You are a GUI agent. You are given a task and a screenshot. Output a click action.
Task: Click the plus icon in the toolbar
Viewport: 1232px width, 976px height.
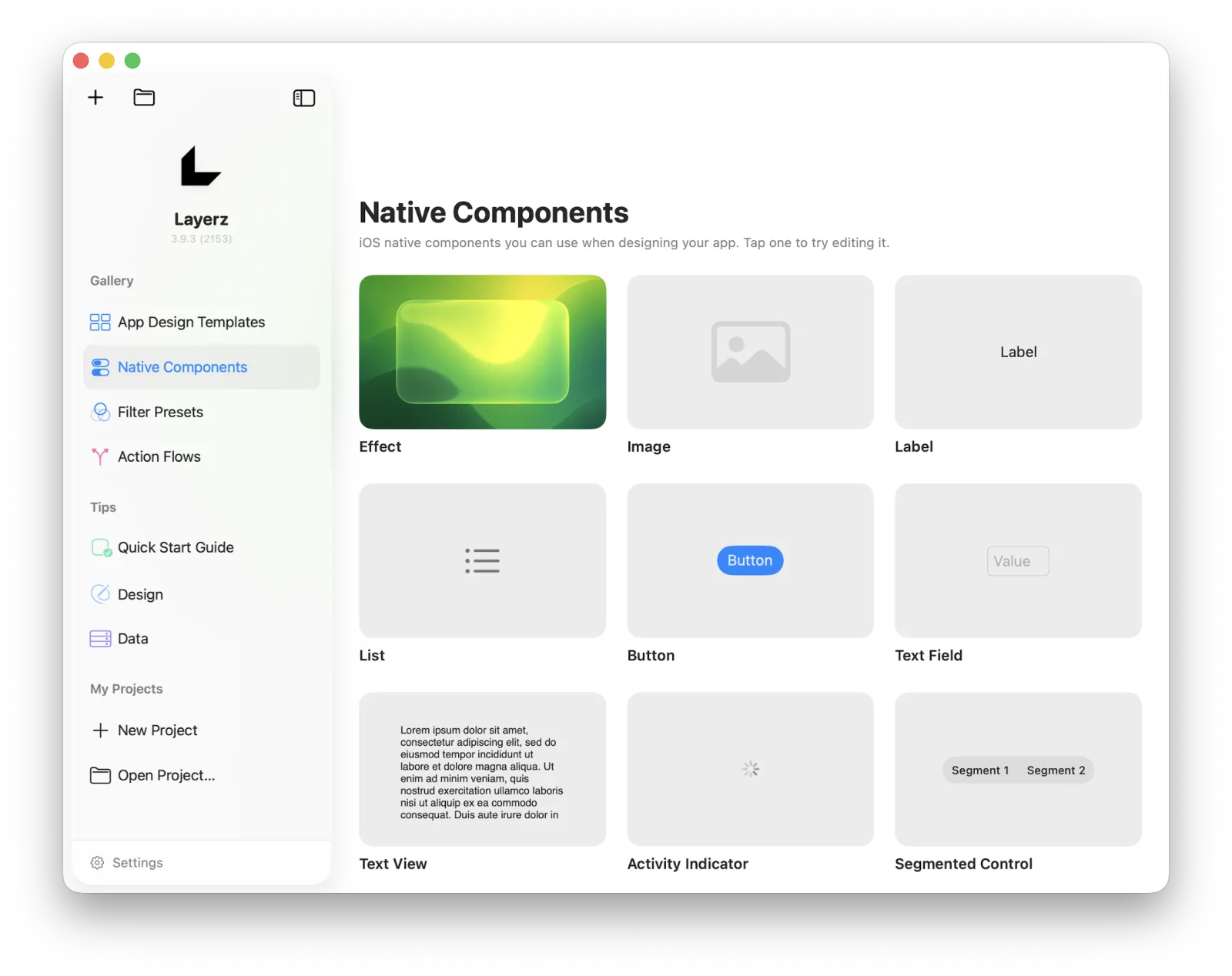click(95, 97)
